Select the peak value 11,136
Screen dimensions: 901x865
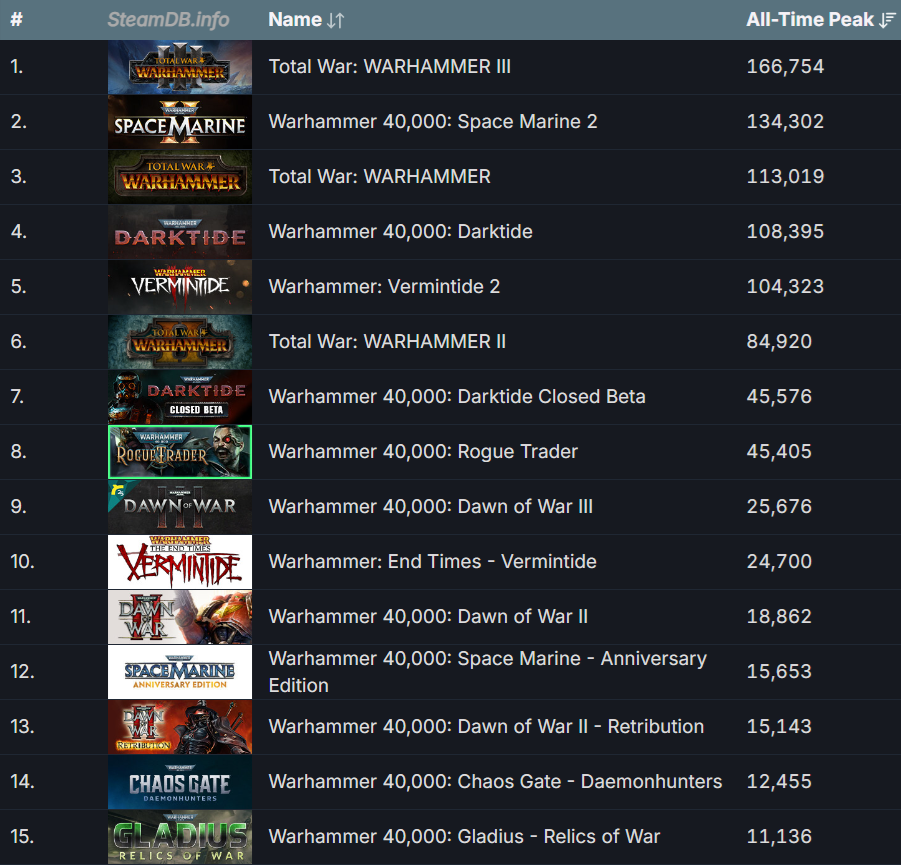pyautogui.click(x=779, y=836)
